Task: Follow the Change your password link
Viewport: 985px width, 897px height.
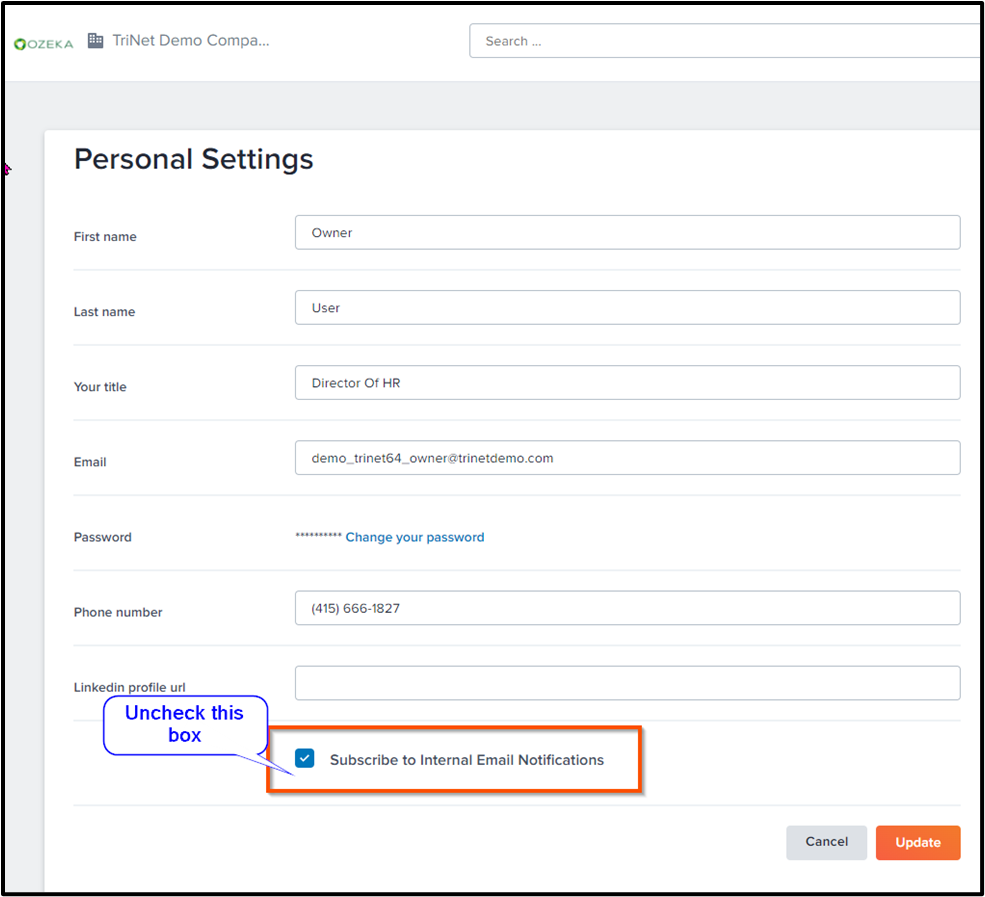Action: (415, 537)
